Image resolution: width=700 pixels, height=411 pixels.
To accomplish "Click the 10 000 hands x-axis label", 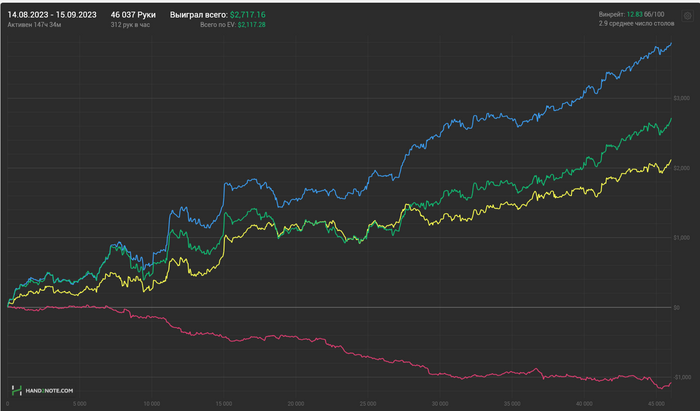I will (151, 404).
